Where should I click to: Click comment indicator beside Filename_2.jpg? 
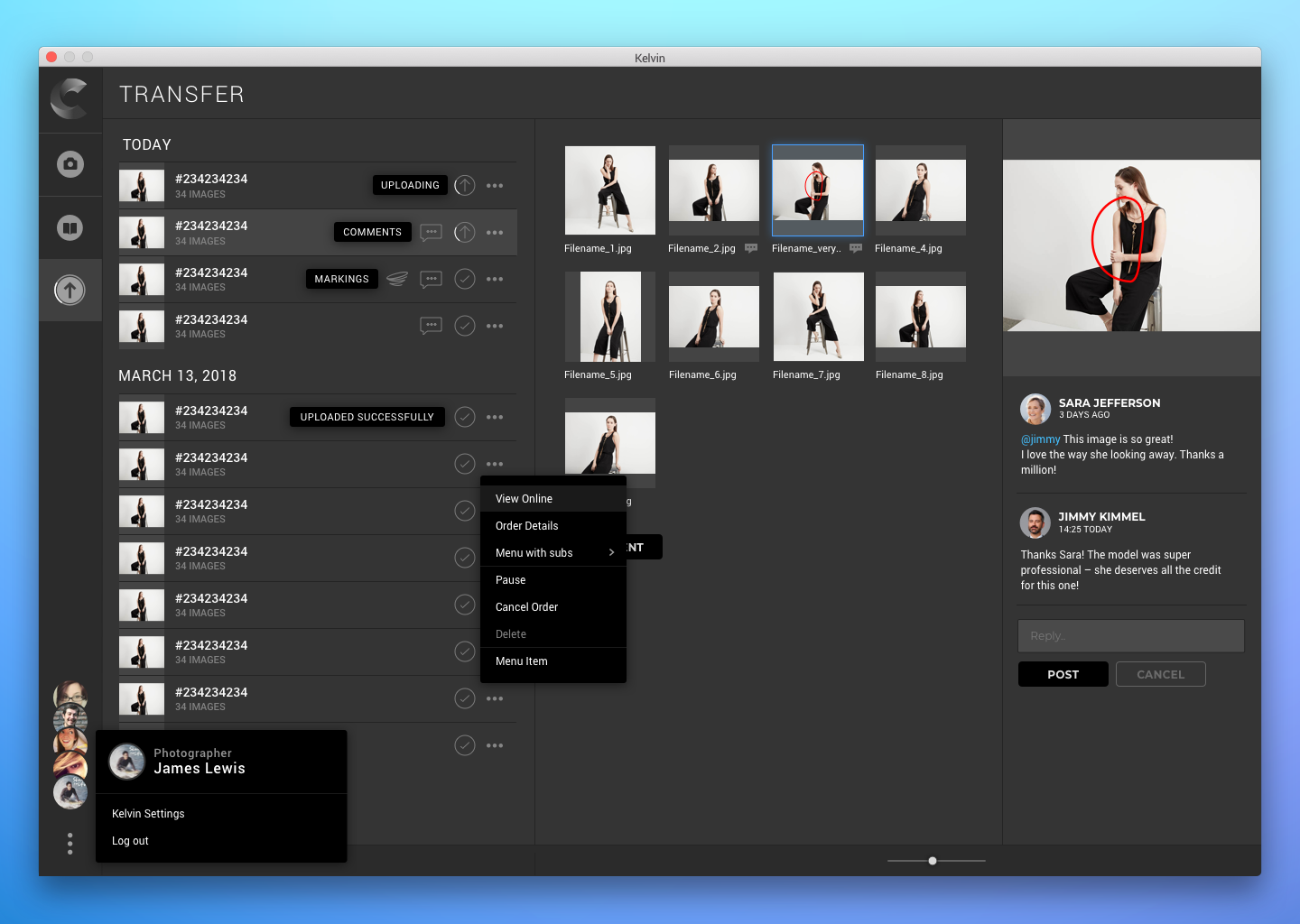(751, 249)
